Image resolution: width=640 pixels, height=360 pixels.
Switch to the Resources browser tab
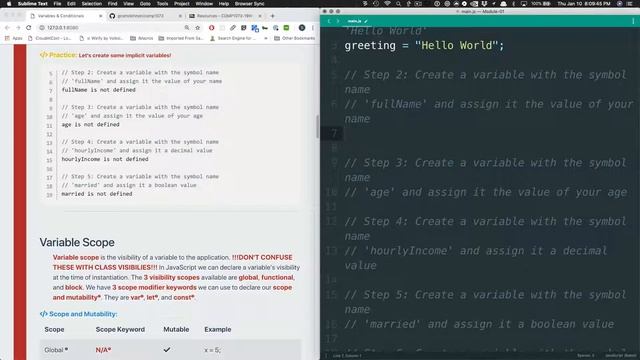224,16
